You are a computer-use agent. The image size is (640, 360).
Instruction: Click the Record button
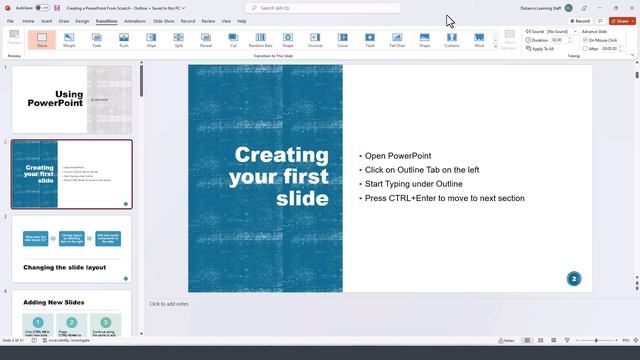[580, 21]
